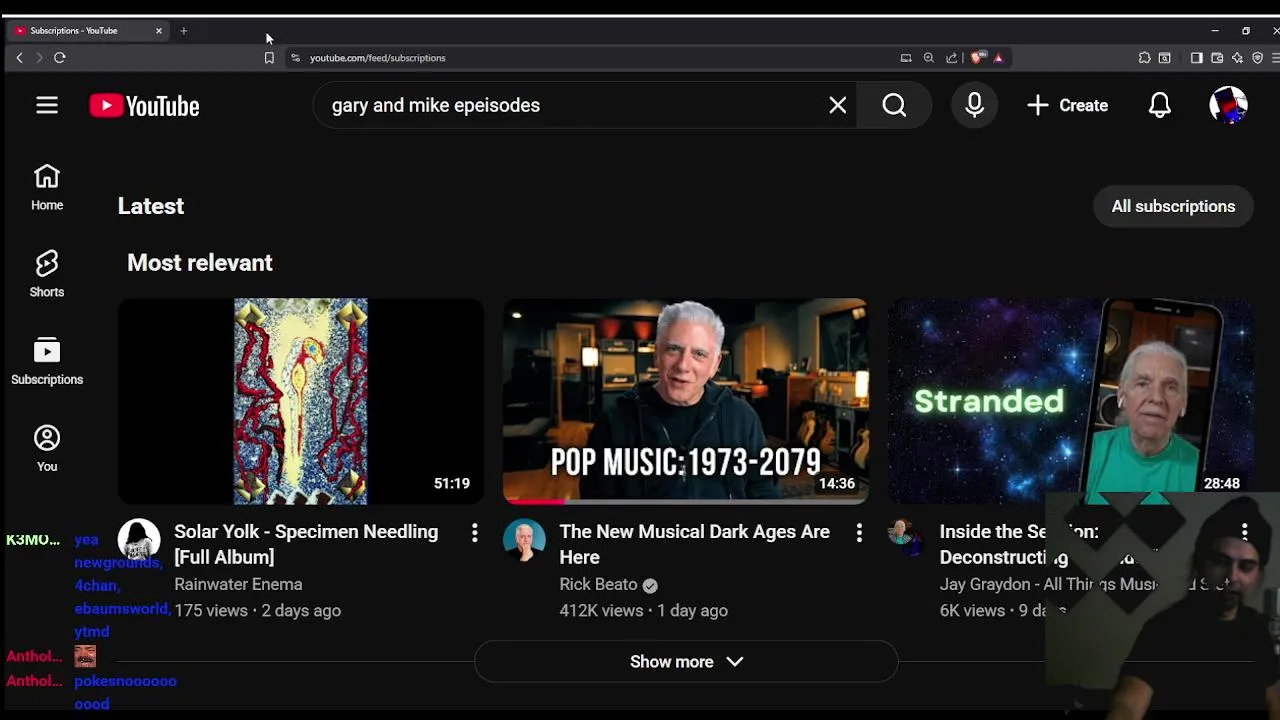Open Leo AI sparkle icon
The height and width of the screenshot is (720, 1280).
pyautogui.click(x=1237, y=58)
